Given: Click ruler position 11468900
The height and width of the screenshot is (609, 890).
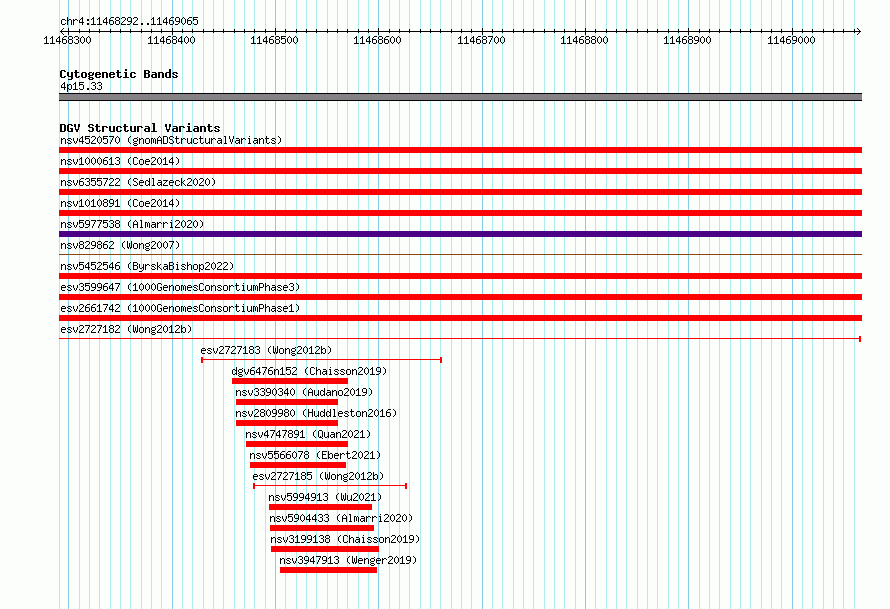Looking at the screenshot, I should tap(687, 40).
